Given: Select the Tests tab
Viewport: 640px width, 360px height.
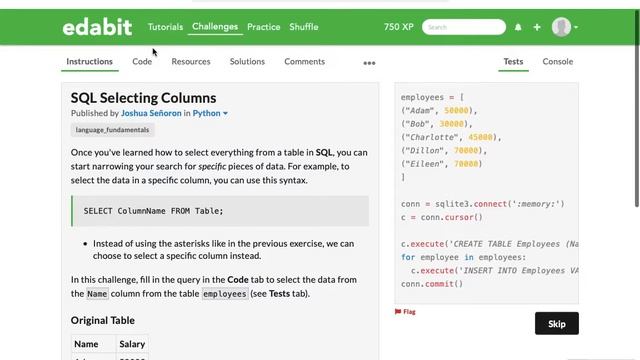Looking at the screenshot, I should click(513, 62).
